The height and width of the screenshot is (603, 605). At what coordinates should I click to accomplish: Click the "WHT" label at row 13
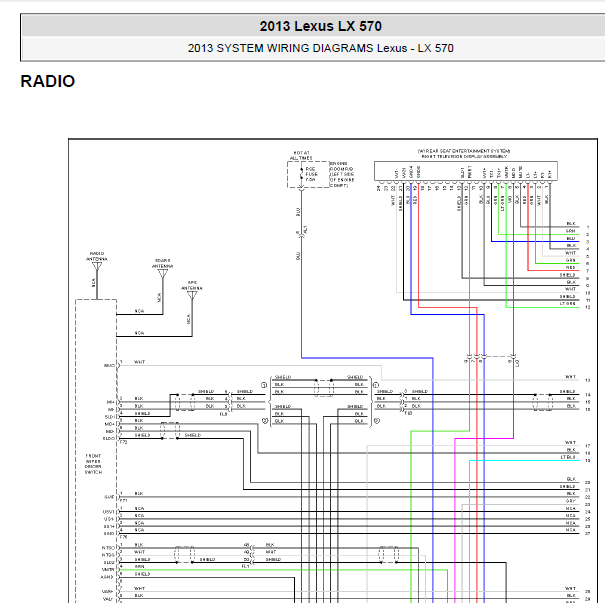pos(570,377)
